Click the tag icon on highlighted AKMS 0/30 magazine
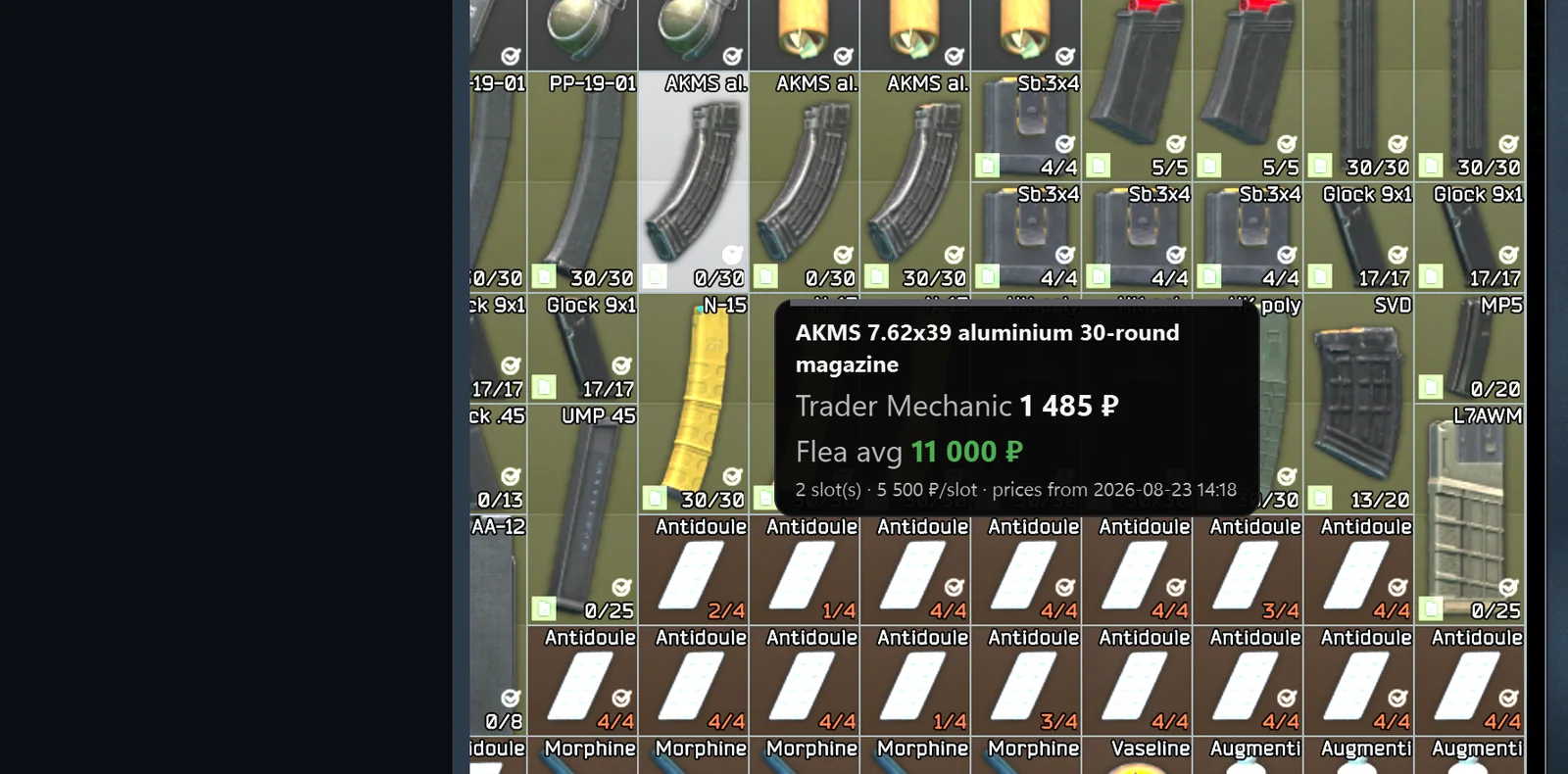The width and height of the screenshot is (1568, 774). [x=655, y=277]
